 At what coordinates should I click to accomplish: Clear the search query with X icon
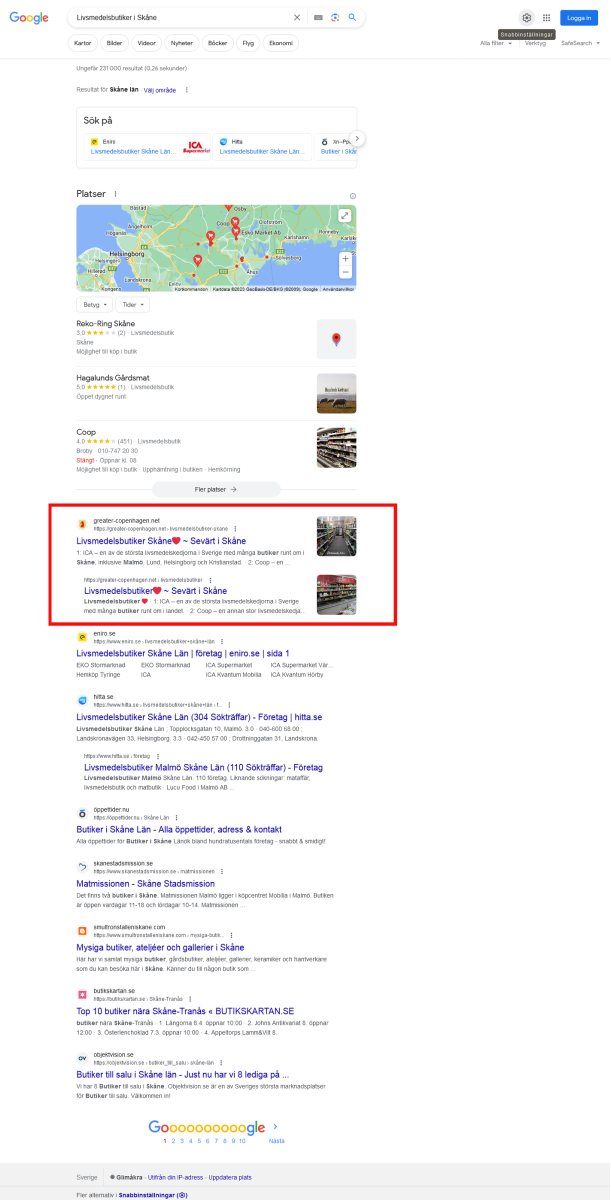[x=296, y=17]
